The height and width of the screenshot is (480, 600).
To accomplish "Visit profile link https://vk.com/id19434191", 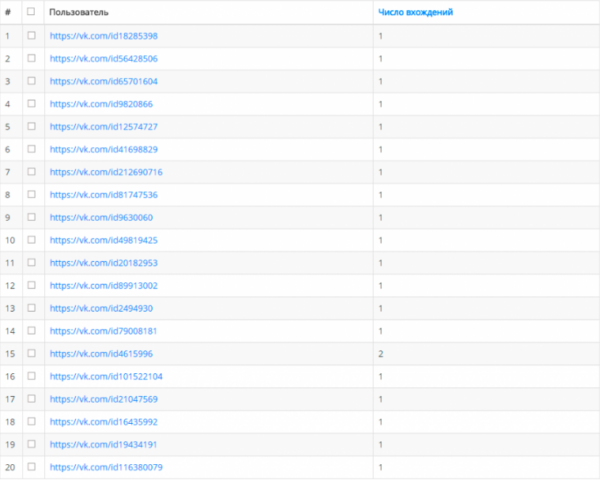I will (x=104, y=444).
